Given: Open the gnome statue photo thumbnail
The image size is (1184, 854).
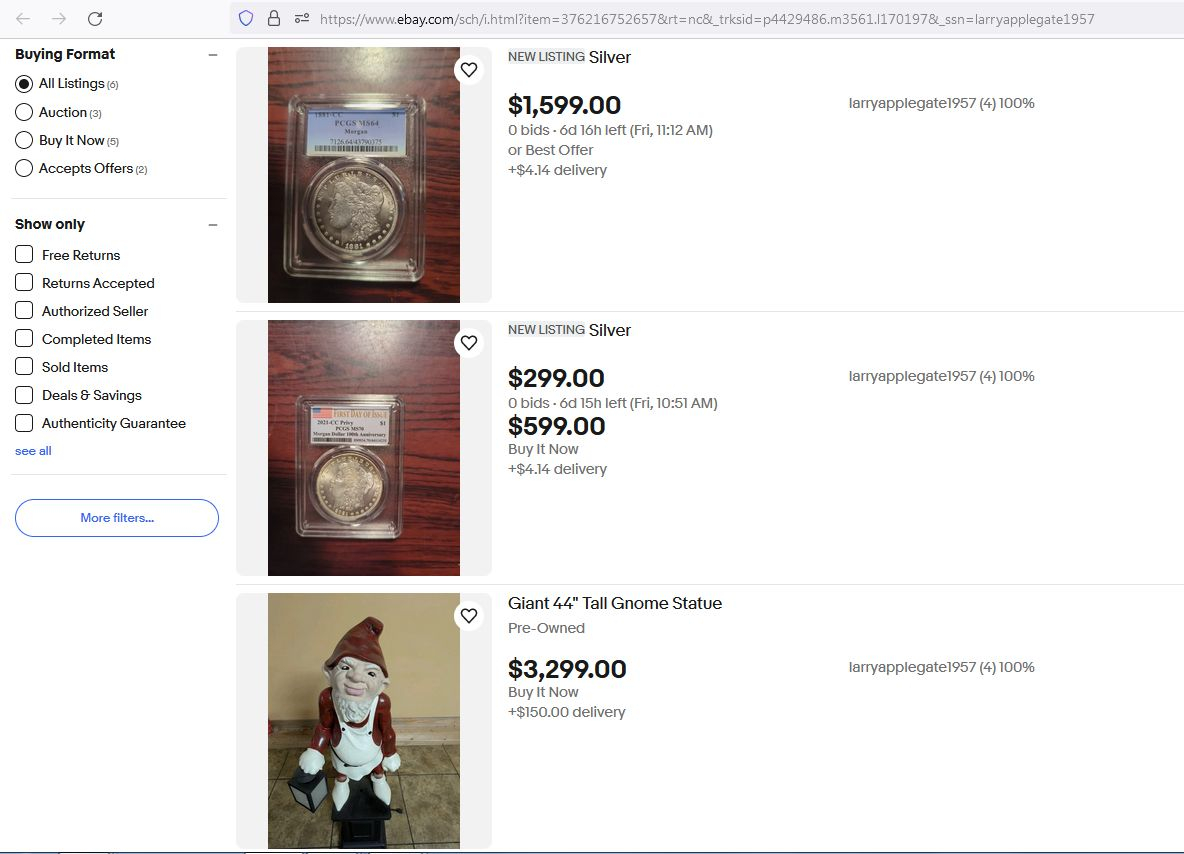Looking at the screenshot, I should [x=364, y=720].
